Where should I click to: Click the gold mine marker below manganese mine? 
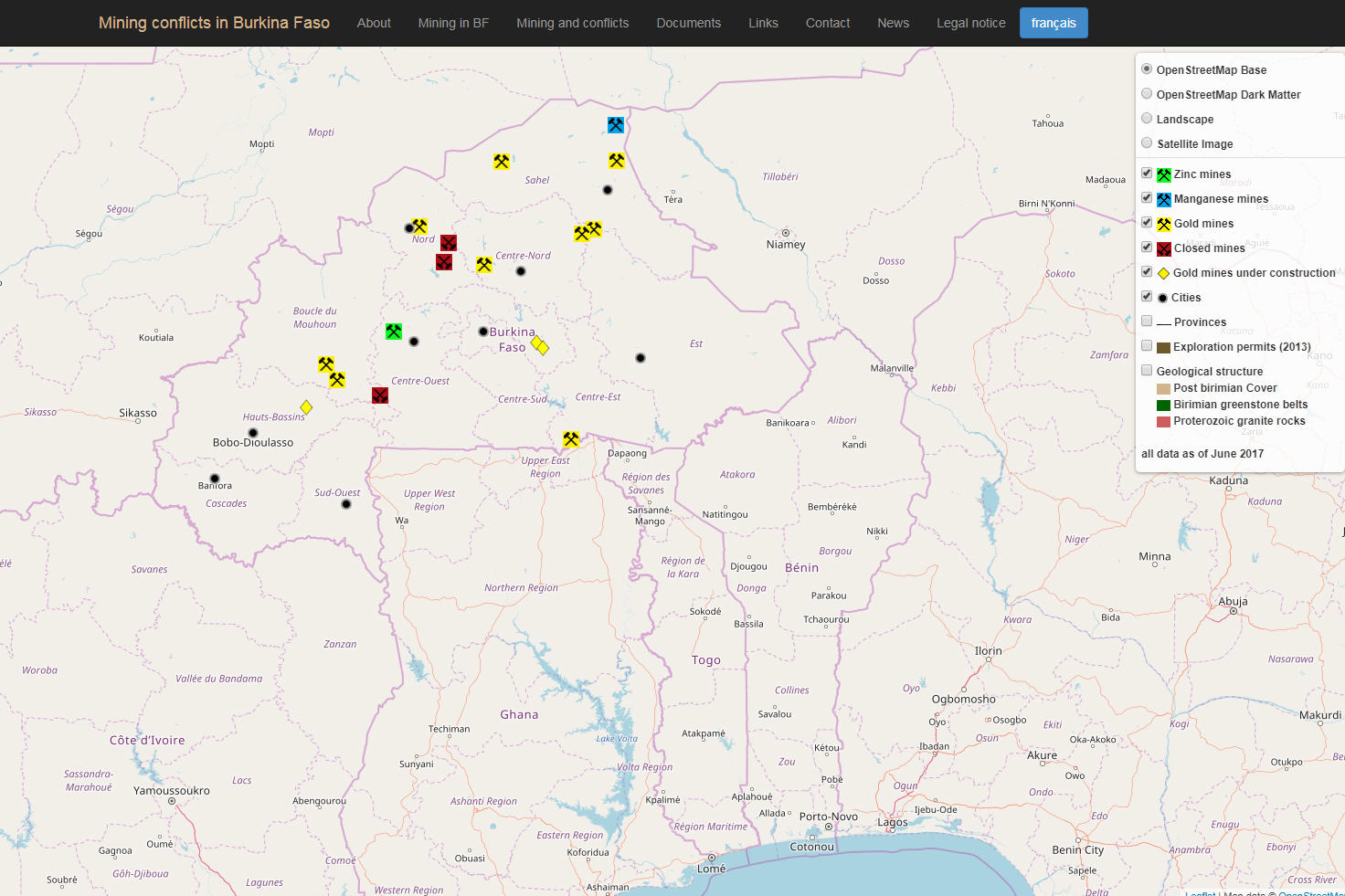(617, 161)
